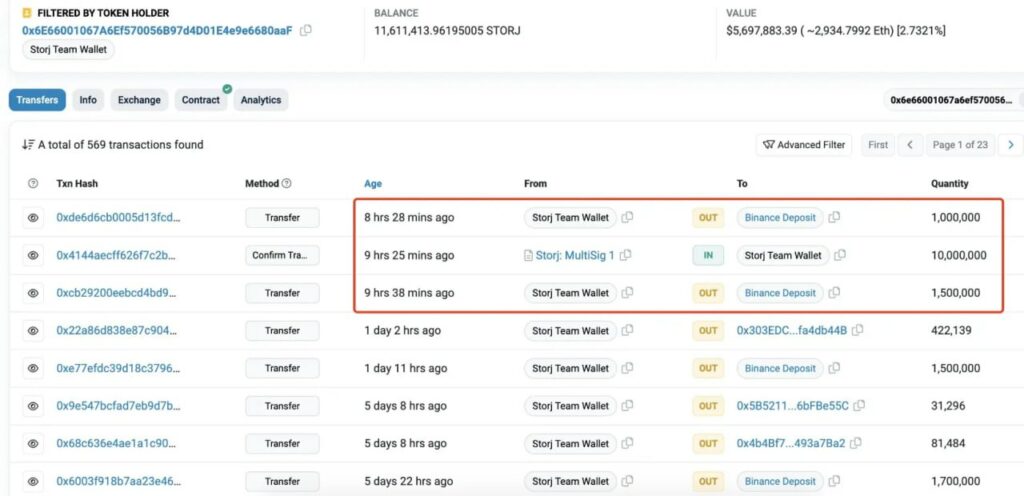Open address 0x5B5211...6bFBe55C
Viewport: 1024px width, 496px height.
793,406
